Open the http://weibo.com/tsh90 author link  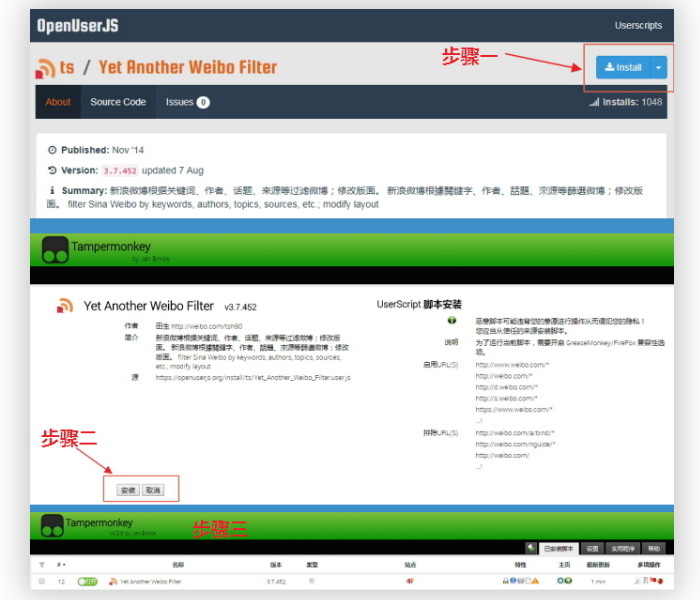207,326
